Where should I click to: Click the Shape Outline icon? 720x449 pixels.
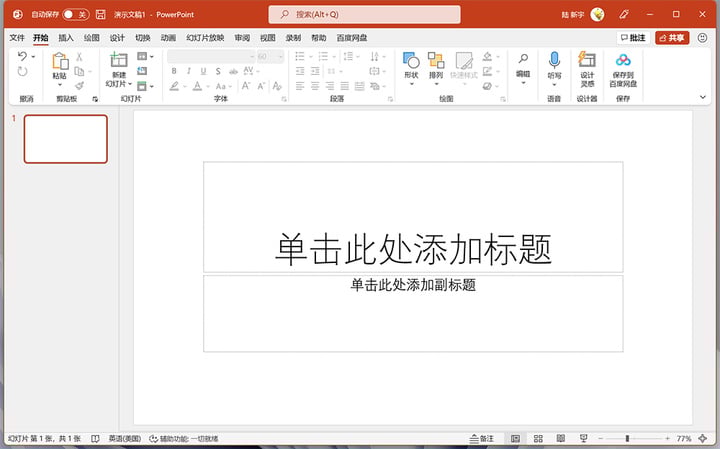coord(487,71)
